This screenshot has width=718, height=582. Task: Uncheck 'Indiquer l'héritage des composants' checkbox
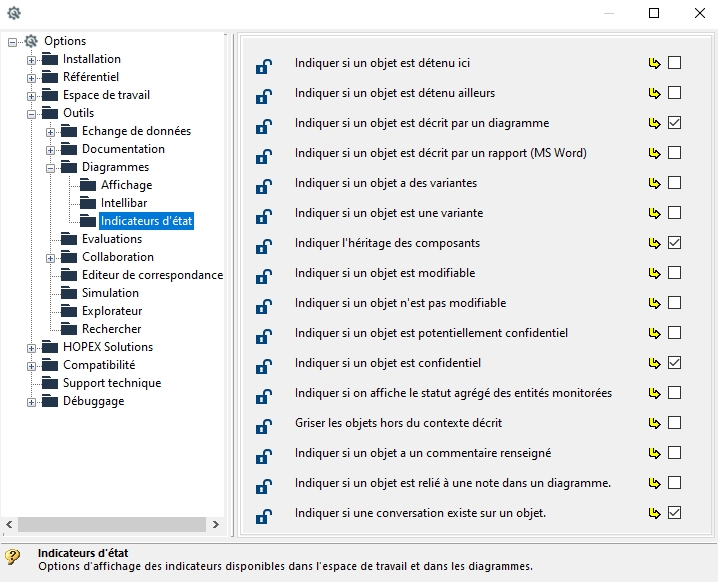[675, 243]
